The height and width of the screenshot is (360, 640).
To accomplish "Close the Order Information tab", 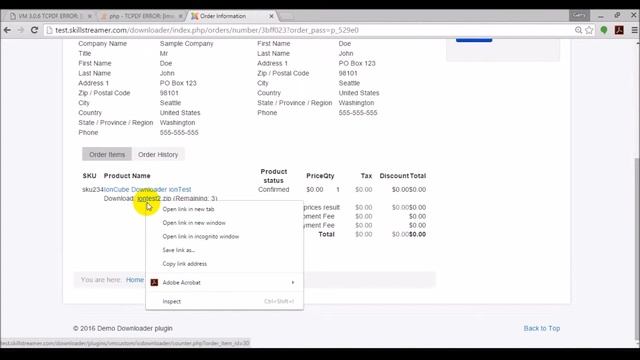I will [x=271, y=16].
